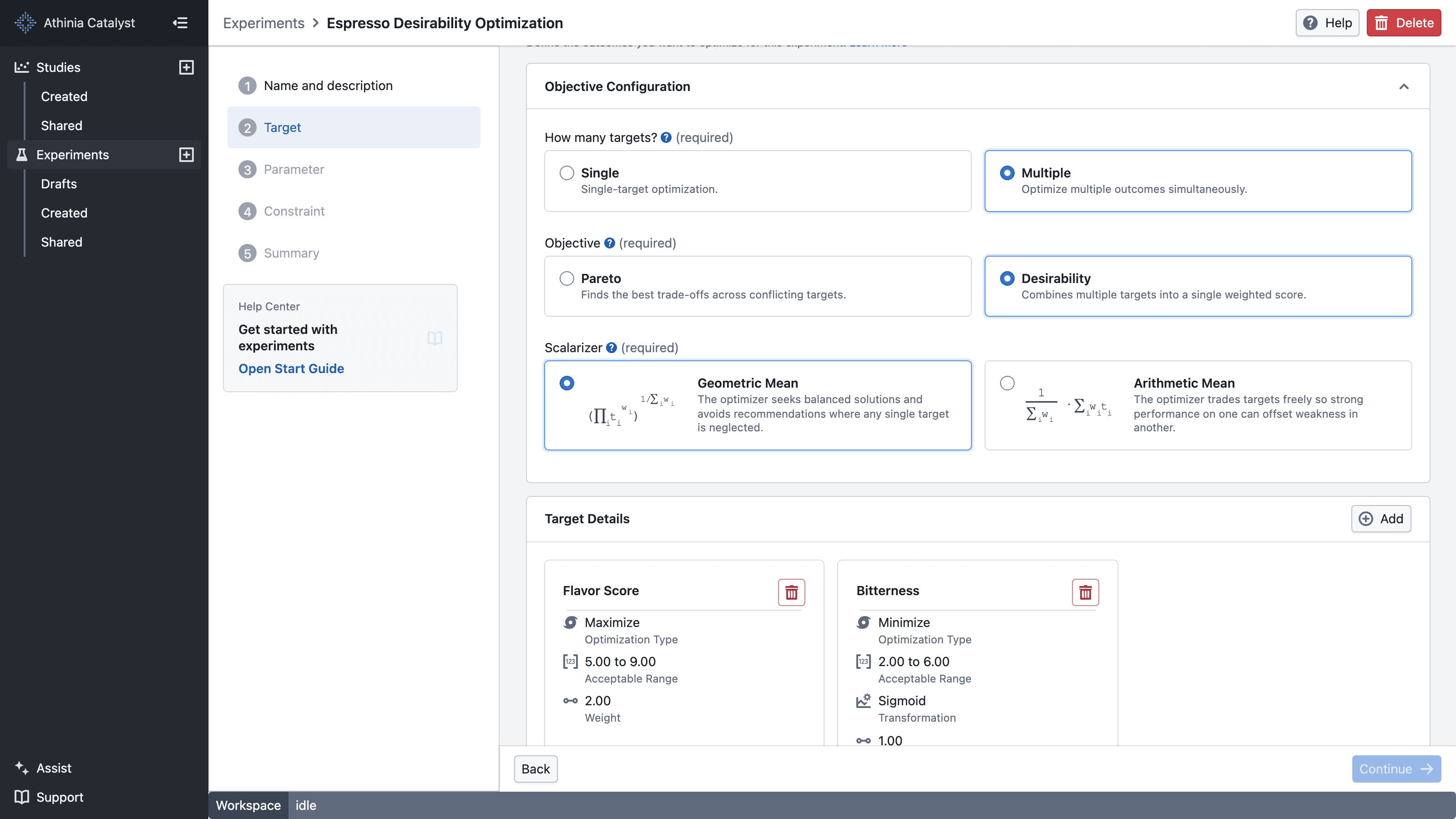
Task: Click the Continue button
Action: (x=1396, y=768)
